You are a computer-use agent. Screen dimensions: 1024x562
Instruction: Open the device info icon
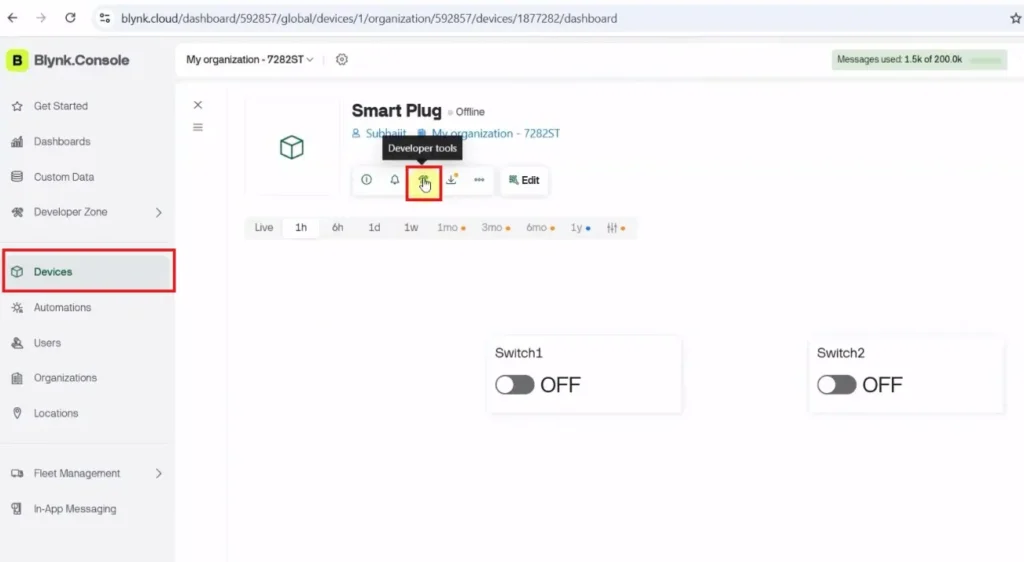point(366,180)
